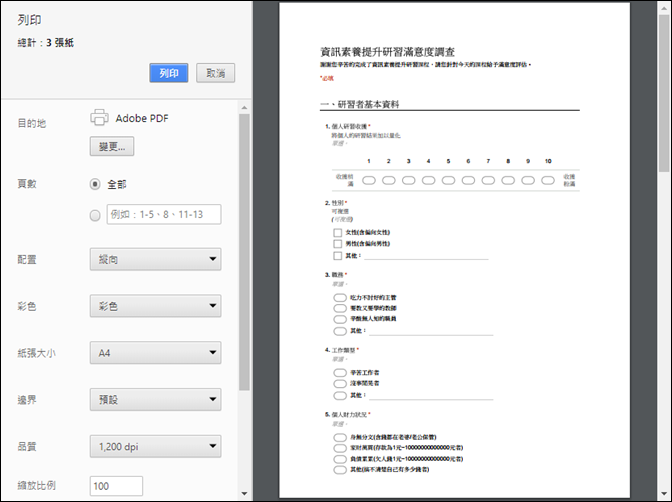Click the preview pane scroll down arrow
Viewport: 672px width, 502px height.
click(x=664, y=494)
